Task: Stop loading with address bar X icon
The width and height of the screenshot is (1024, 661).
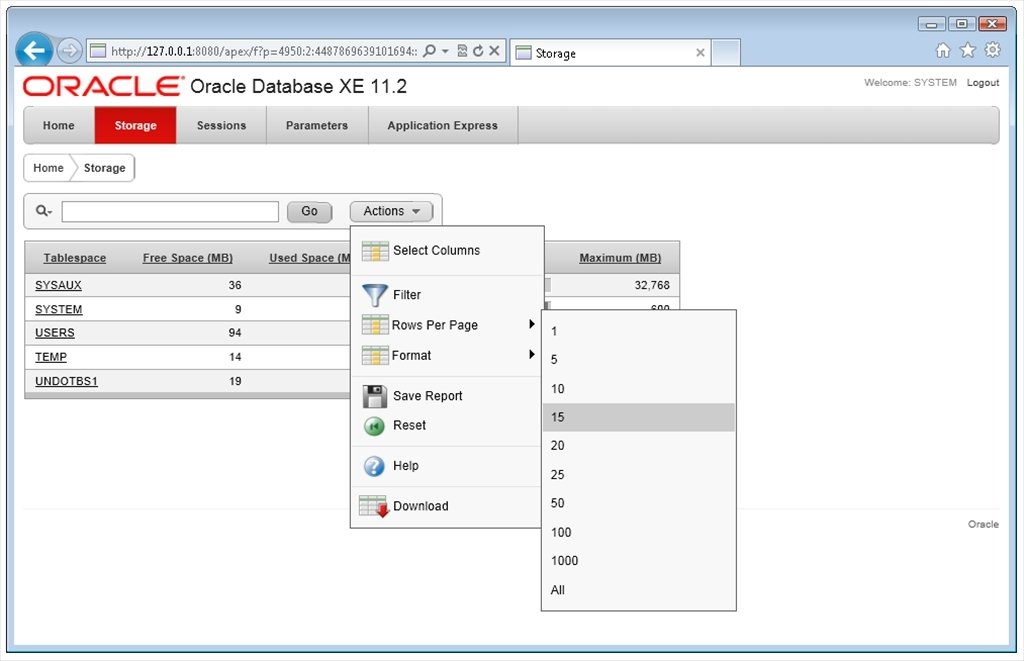Action: click(x=494, y=51)
